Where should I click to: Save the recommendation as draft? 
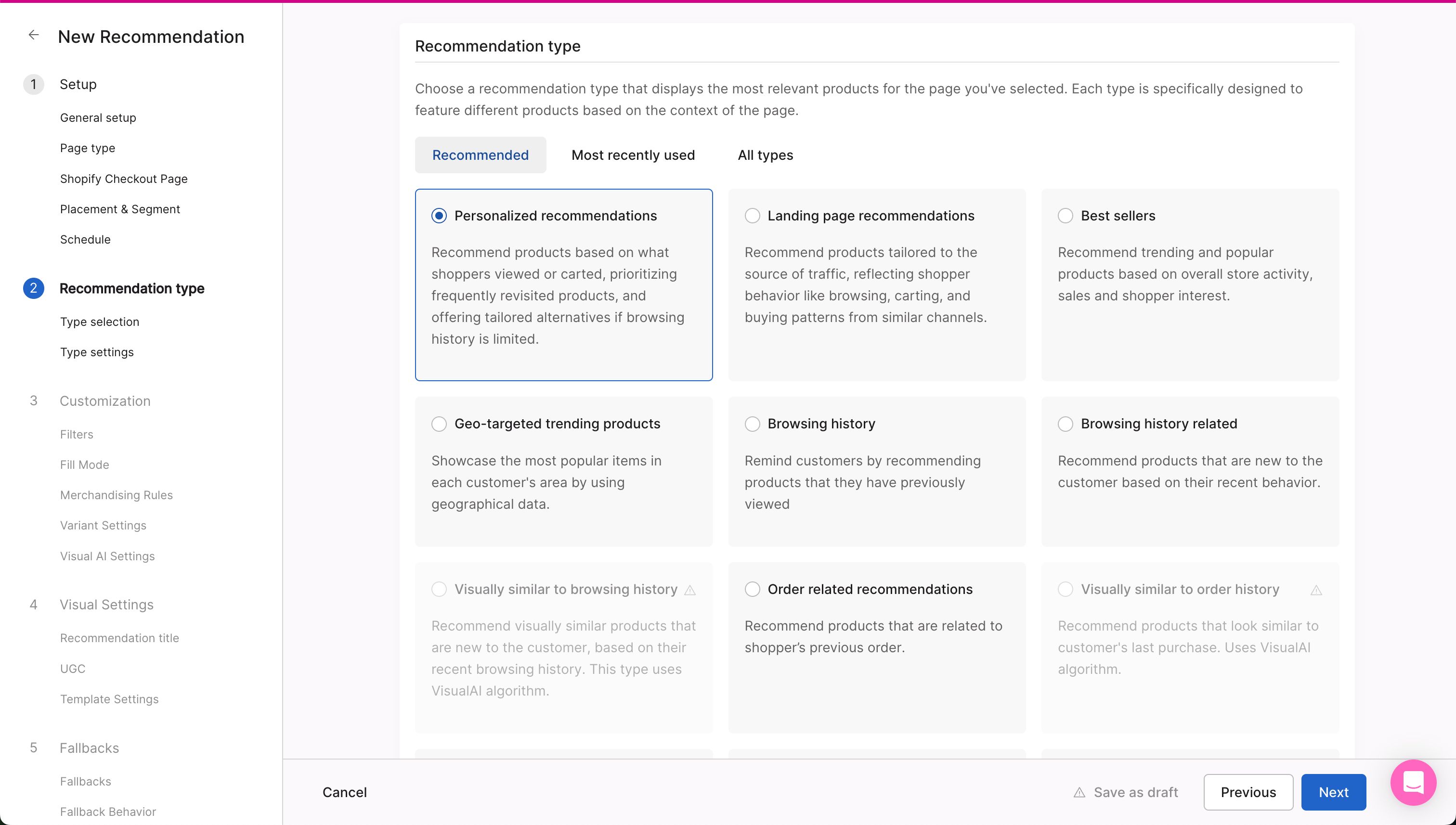coord(1135,792)
